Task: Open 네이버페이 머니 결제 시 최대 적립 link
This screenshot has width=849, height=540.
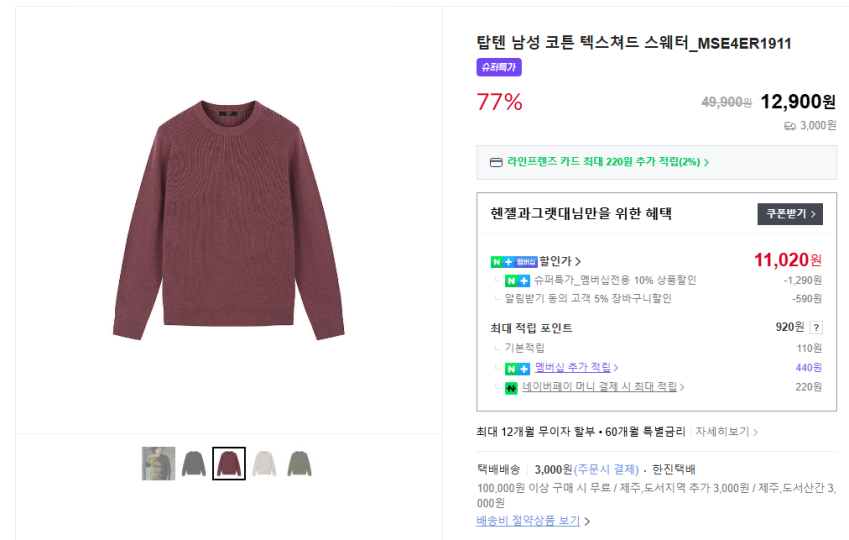Action: click(x=602, y=387)
